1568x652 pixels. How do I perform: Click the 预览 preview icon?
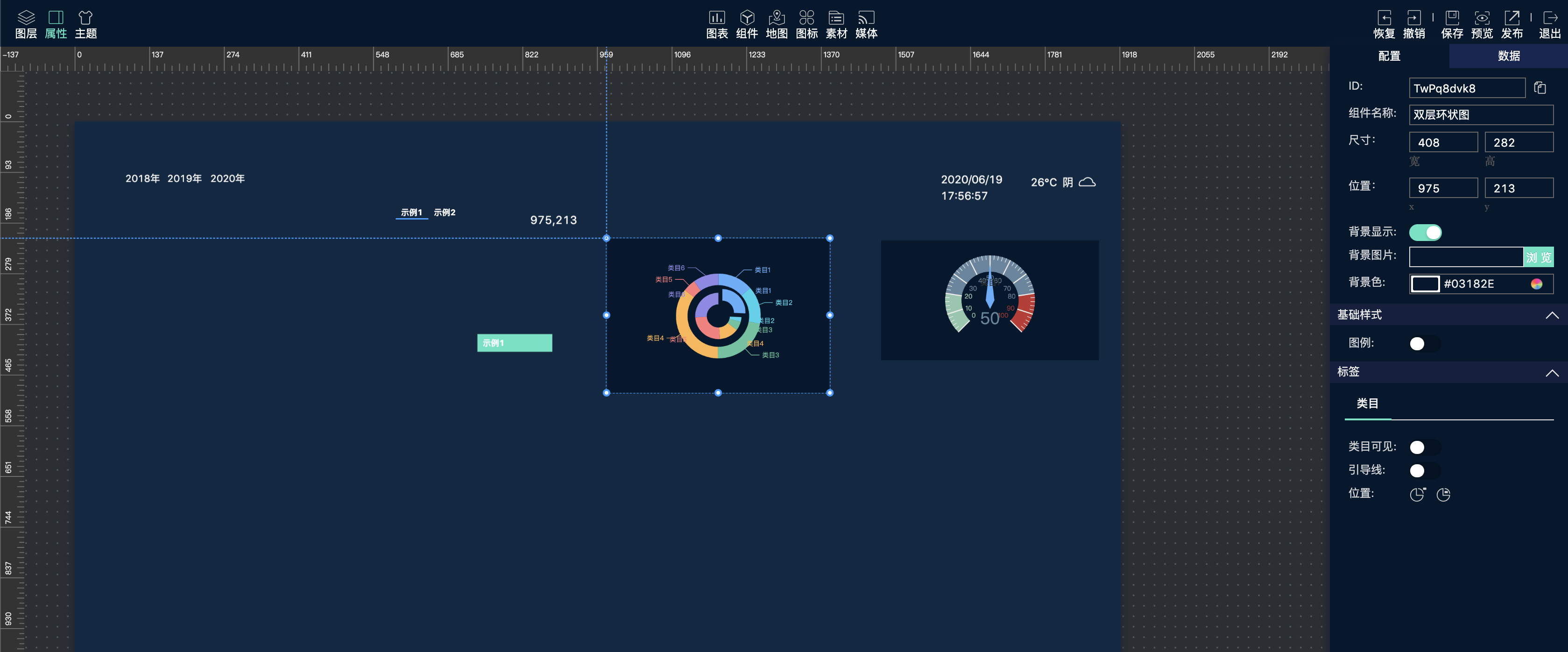1482,24
